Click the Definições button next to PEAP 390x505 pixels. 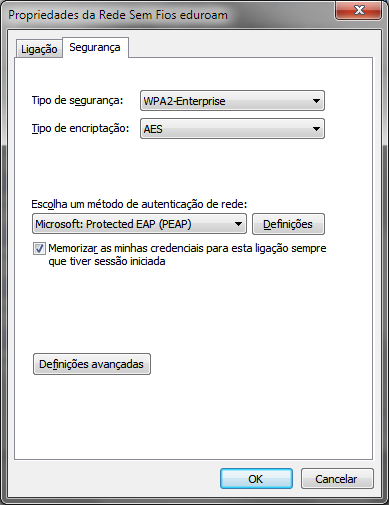pyautogui.click(x=288, y=224)
